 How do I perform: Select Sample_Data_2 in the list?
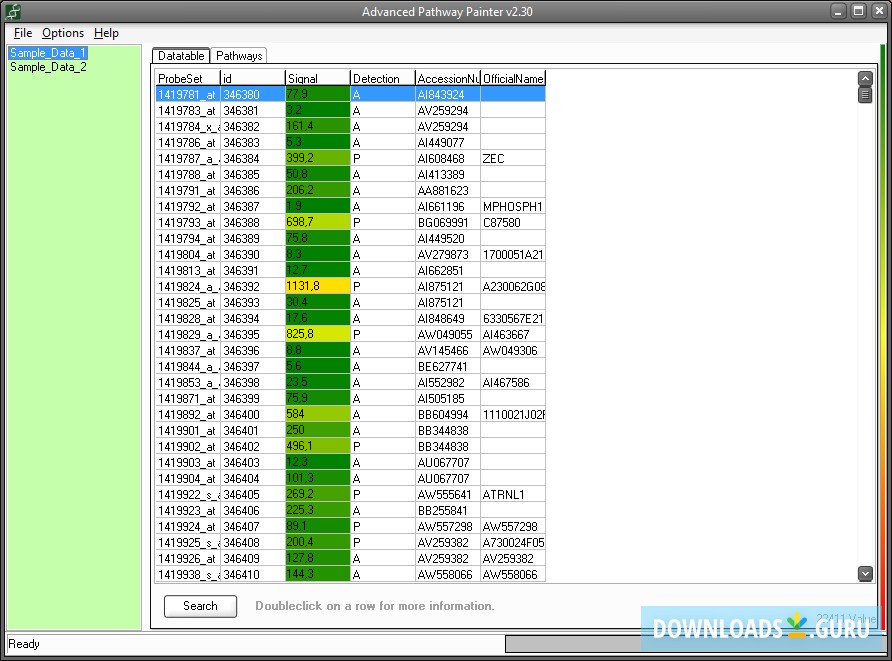click(x=48, y=67)
